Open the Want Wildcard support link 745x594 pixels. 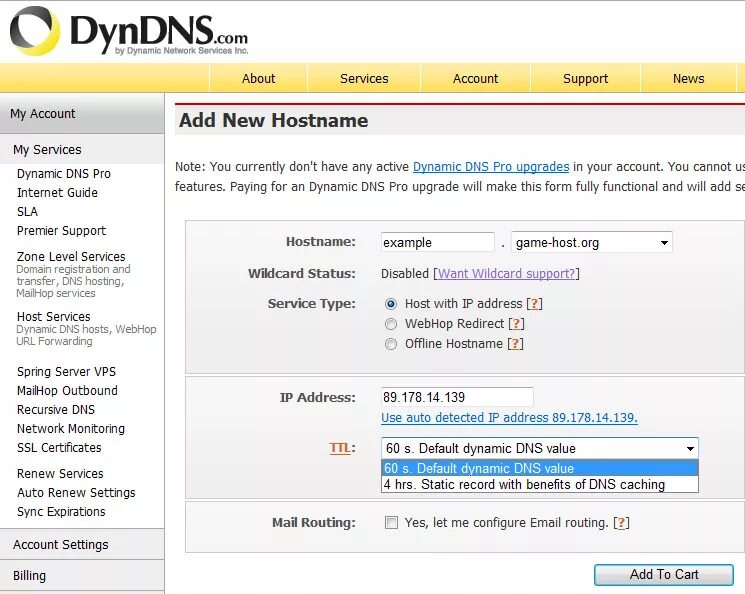[x=506, y=274]
